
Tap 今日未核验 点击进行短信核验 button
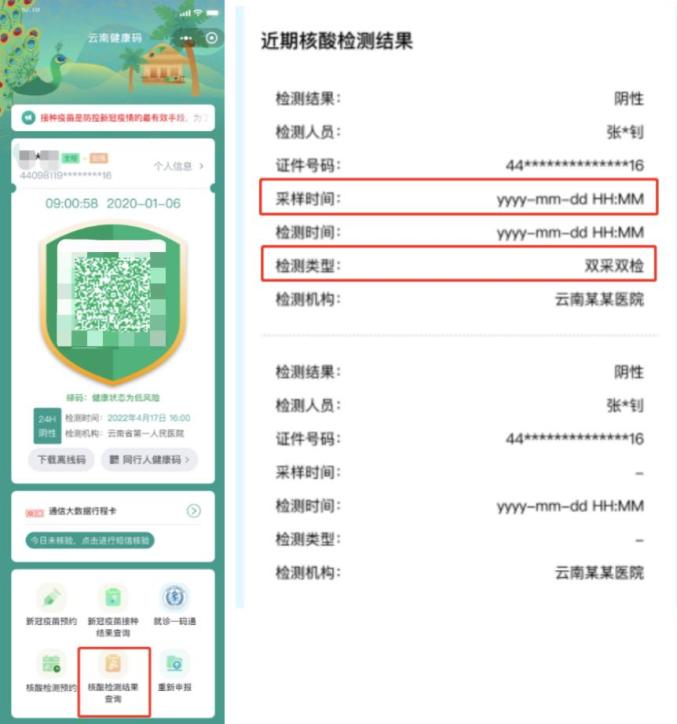pos(90,540)
